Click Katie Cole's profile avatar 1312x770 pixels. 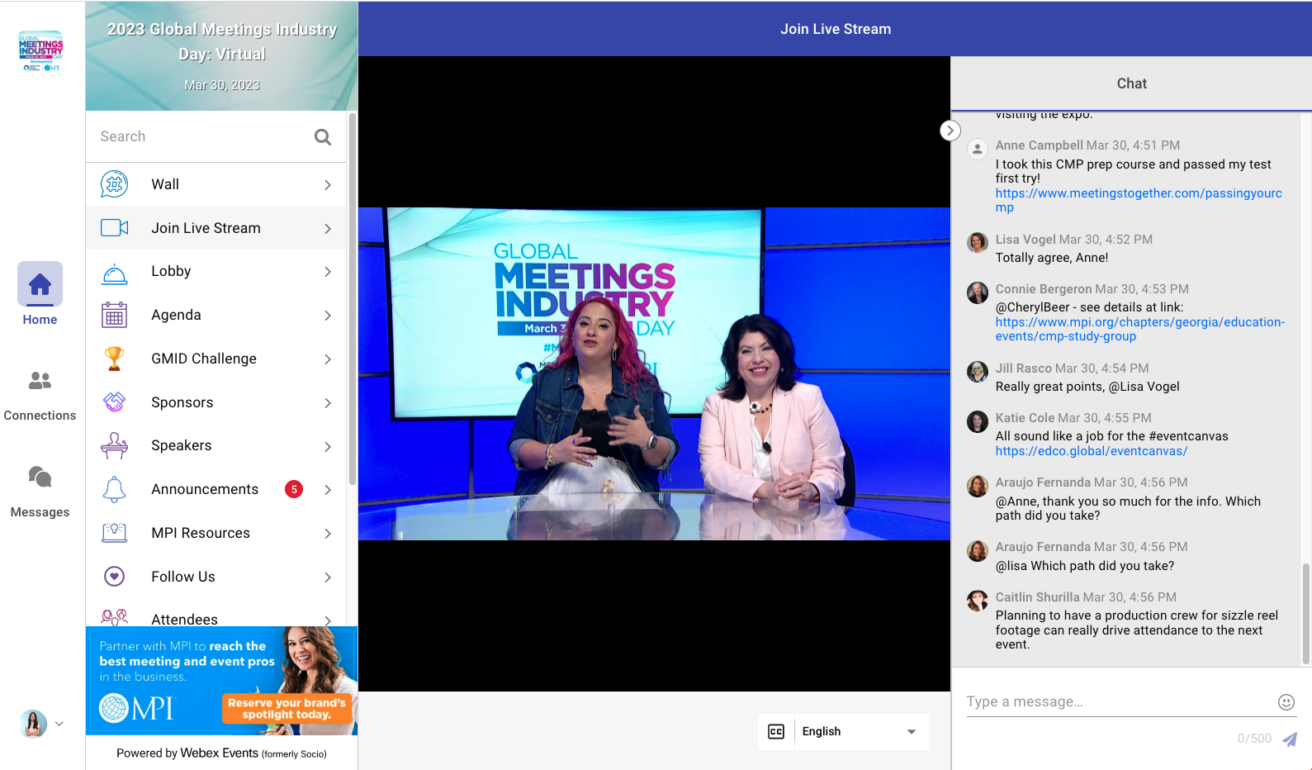coord(977,421)
